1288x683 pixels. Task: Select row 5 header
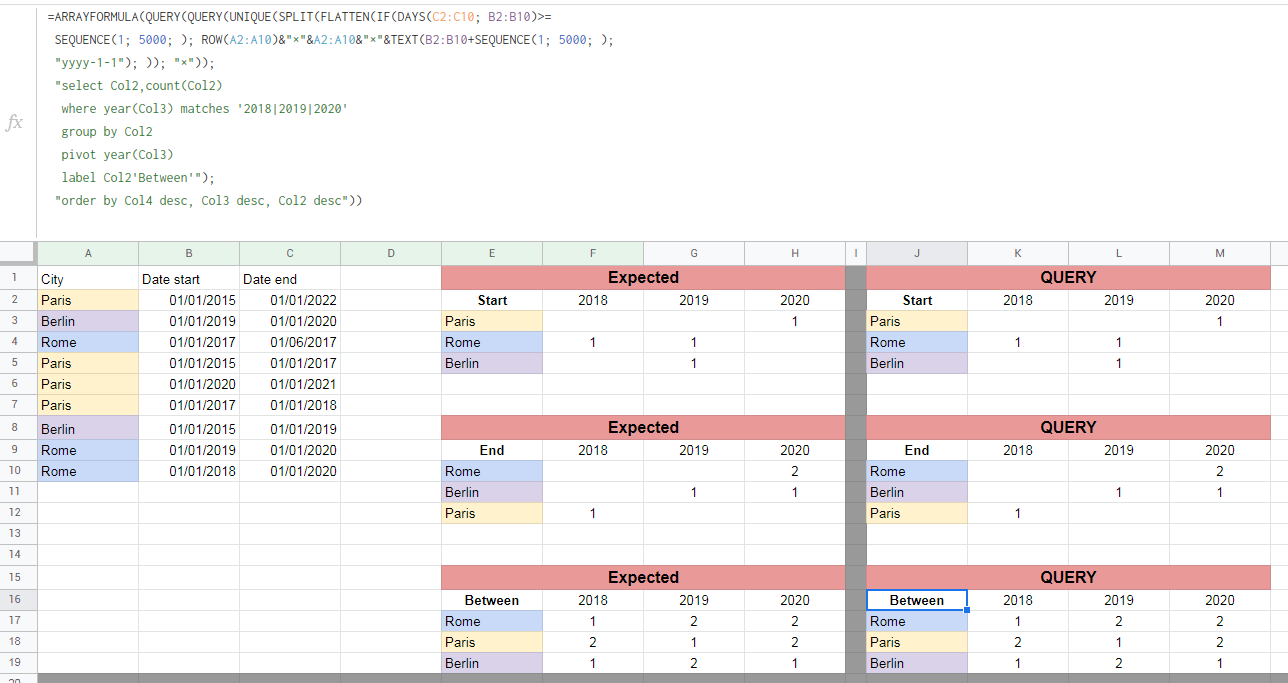pos(19,363)
